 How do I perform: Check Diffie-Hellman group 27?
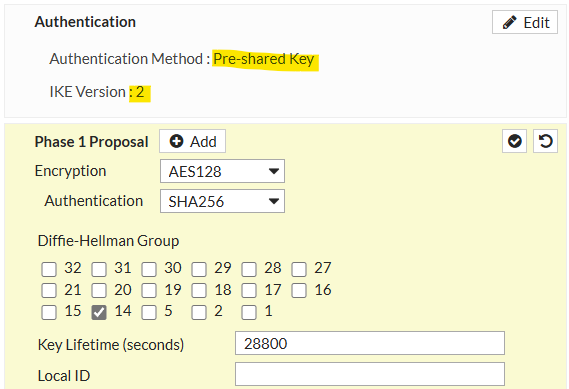tap(299, 269)
